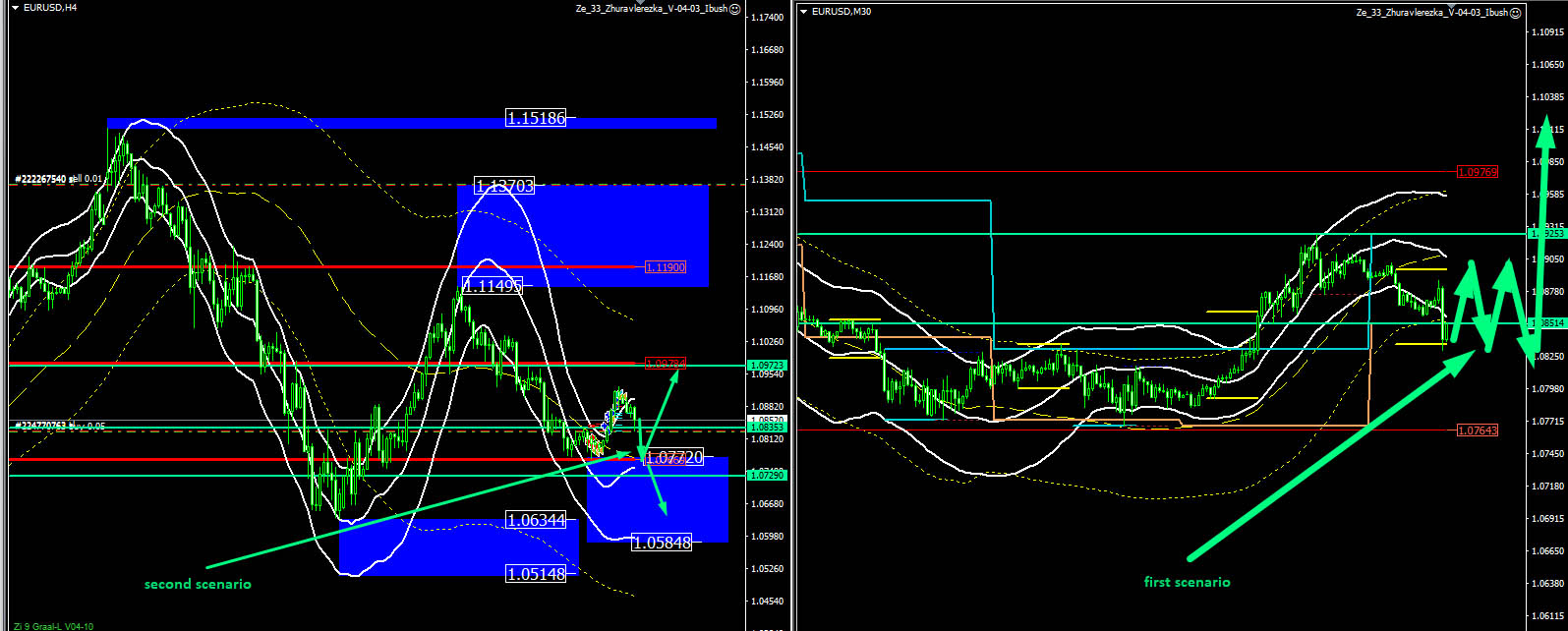Click the 'second scenario' text annotation

click(x=198, y=584)
